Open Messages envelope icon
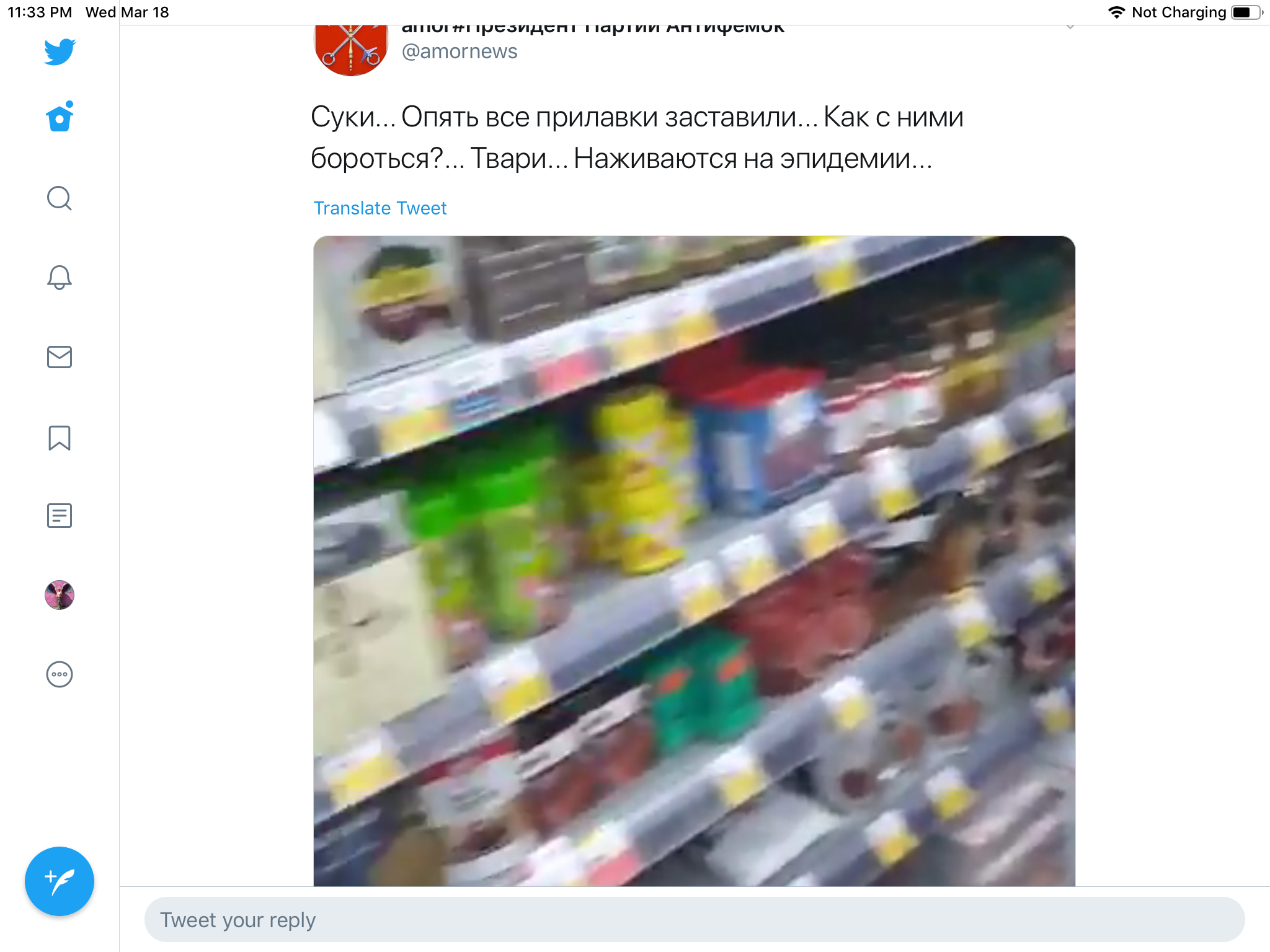The image size is (1270, 952). (60, 357)
